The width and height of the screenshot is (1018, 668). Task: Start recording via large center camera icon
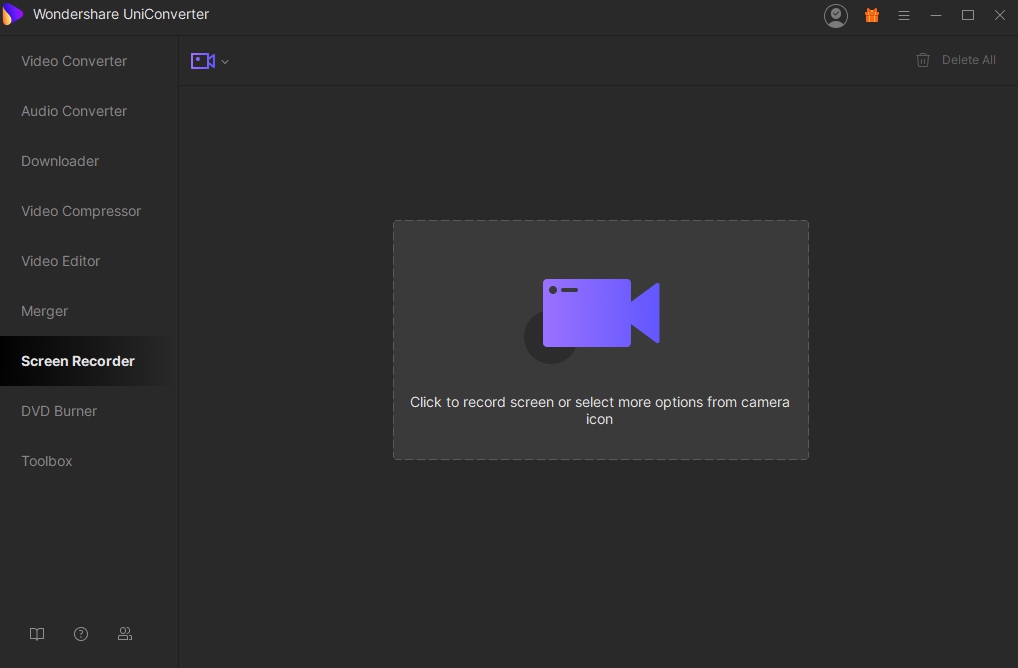pyautogui.click(x=600, y=314)
